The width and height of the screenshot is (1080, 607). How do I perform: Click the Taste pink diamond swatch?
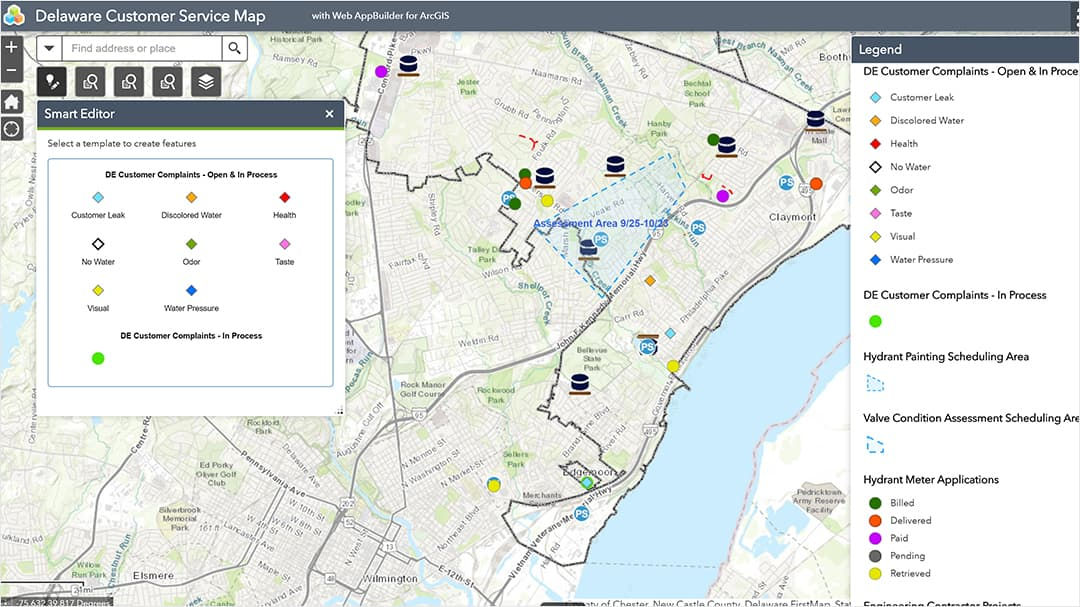click(x=284, y=244)
